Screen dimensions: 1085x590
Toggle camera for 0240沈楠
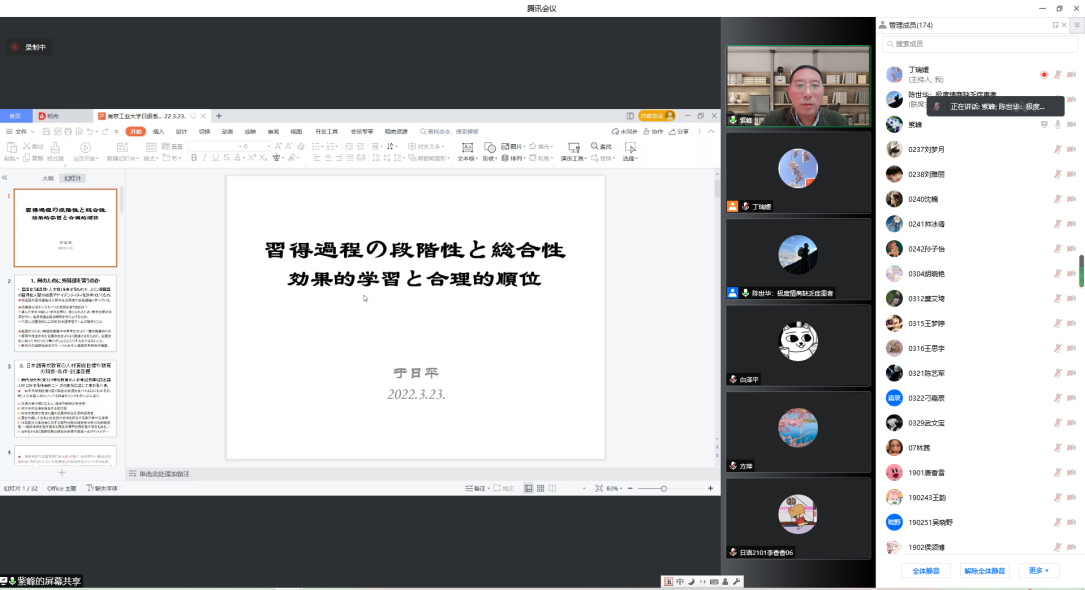click(1071, 198)
